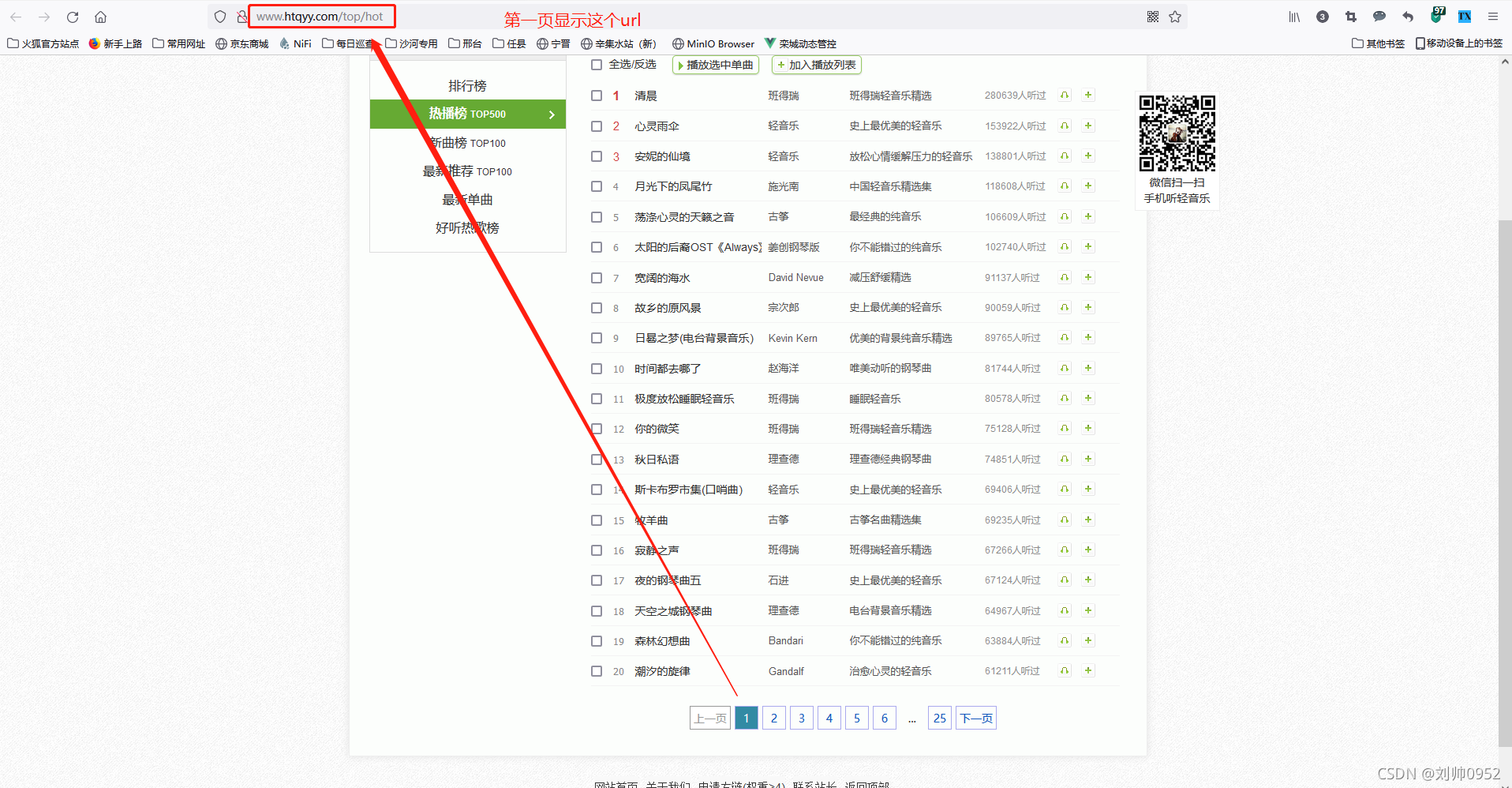This screenshot has height=788, width=1512.
Task: Open album 古筝名曲精选集
Action: point(885,520)
